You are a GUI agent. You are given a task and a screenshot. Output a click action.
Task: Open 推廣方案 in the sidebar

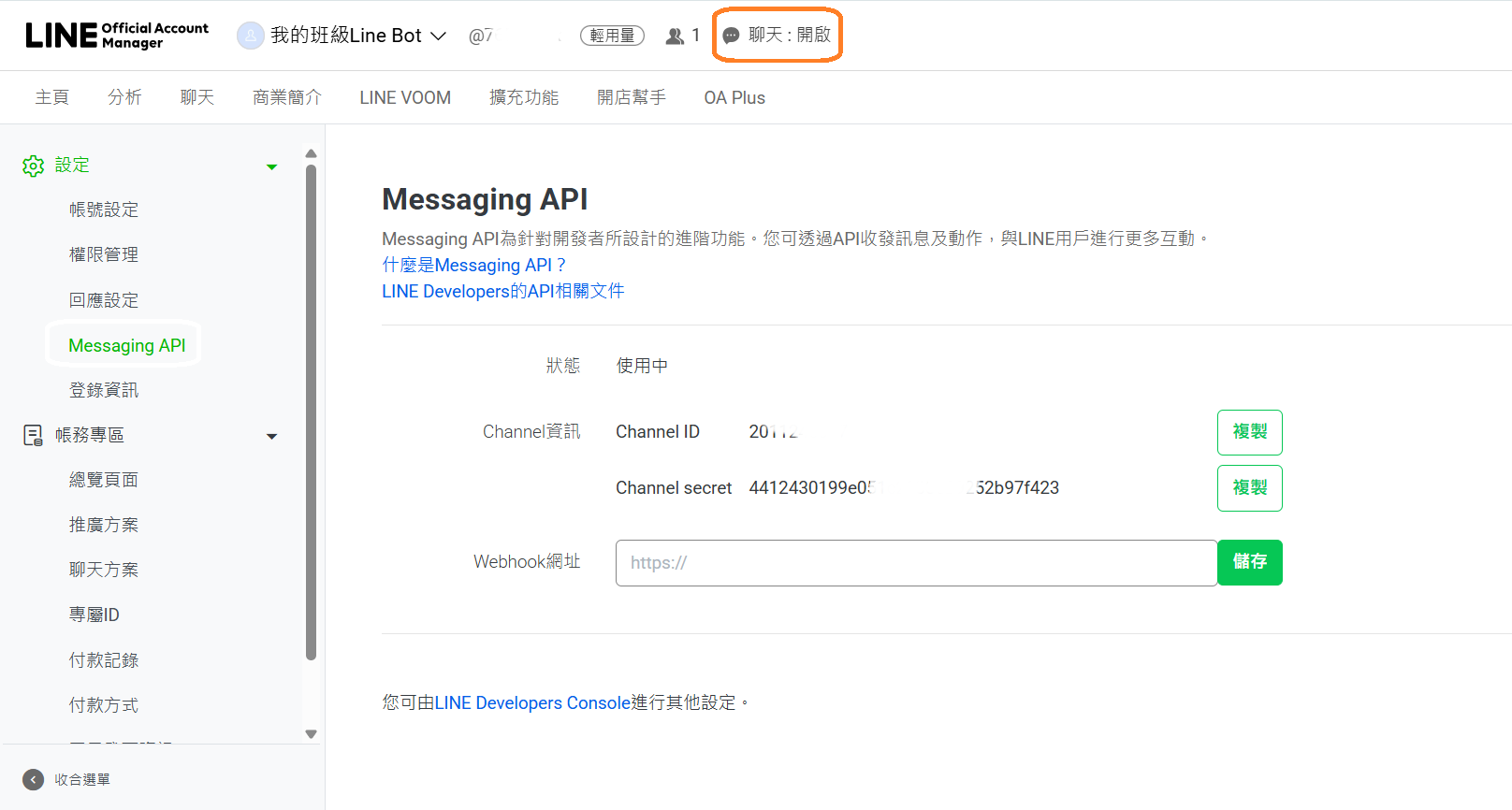(104, 525)
